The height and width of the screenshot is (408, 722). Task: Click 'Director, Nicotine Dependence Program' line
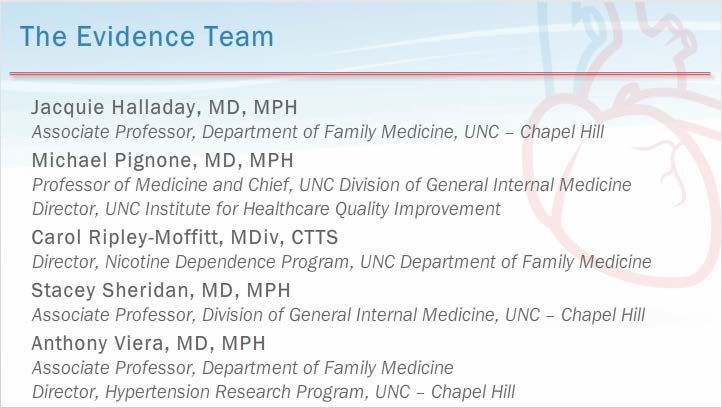click(x=342, y=262)
